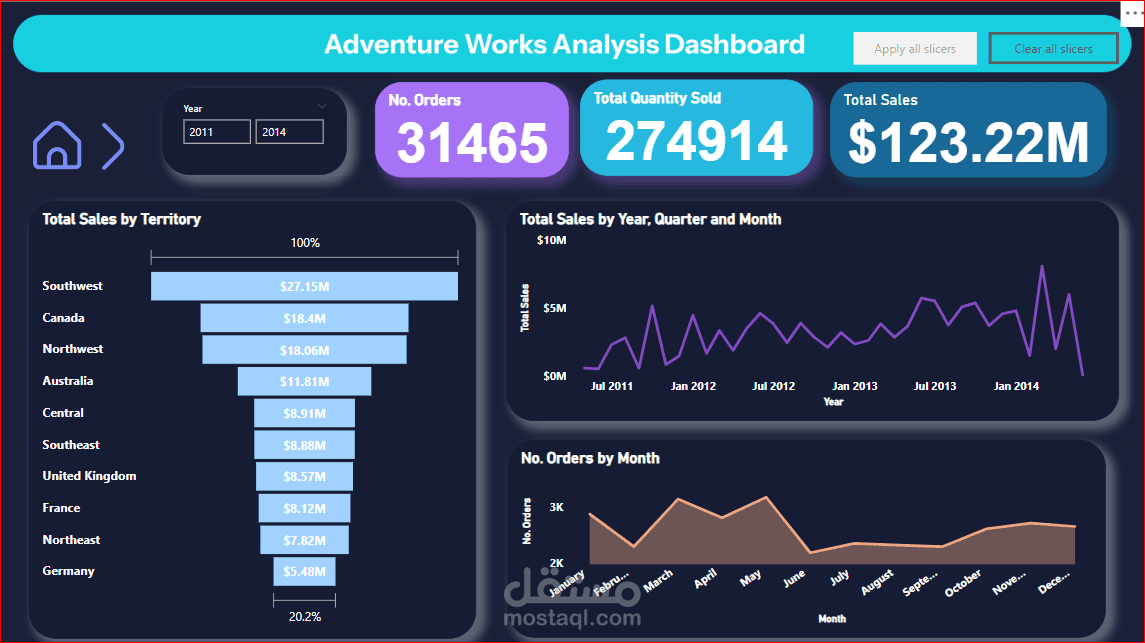Select France $8.12M funnel bar
The width and height of the screenshot is (1145, 643).
(305, 508)
